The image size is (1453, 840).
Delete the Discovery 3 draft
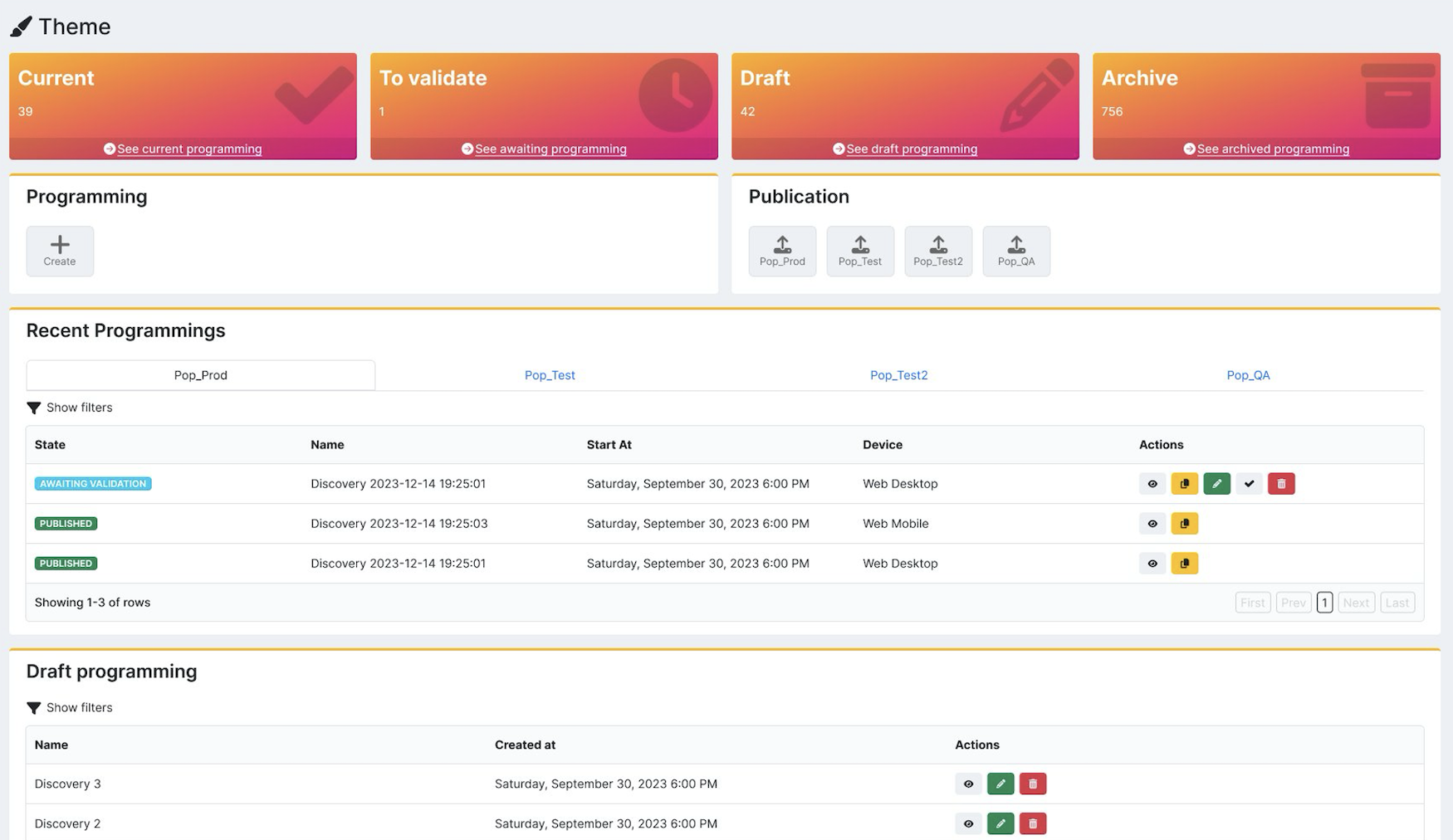[x=1033, y=784]
